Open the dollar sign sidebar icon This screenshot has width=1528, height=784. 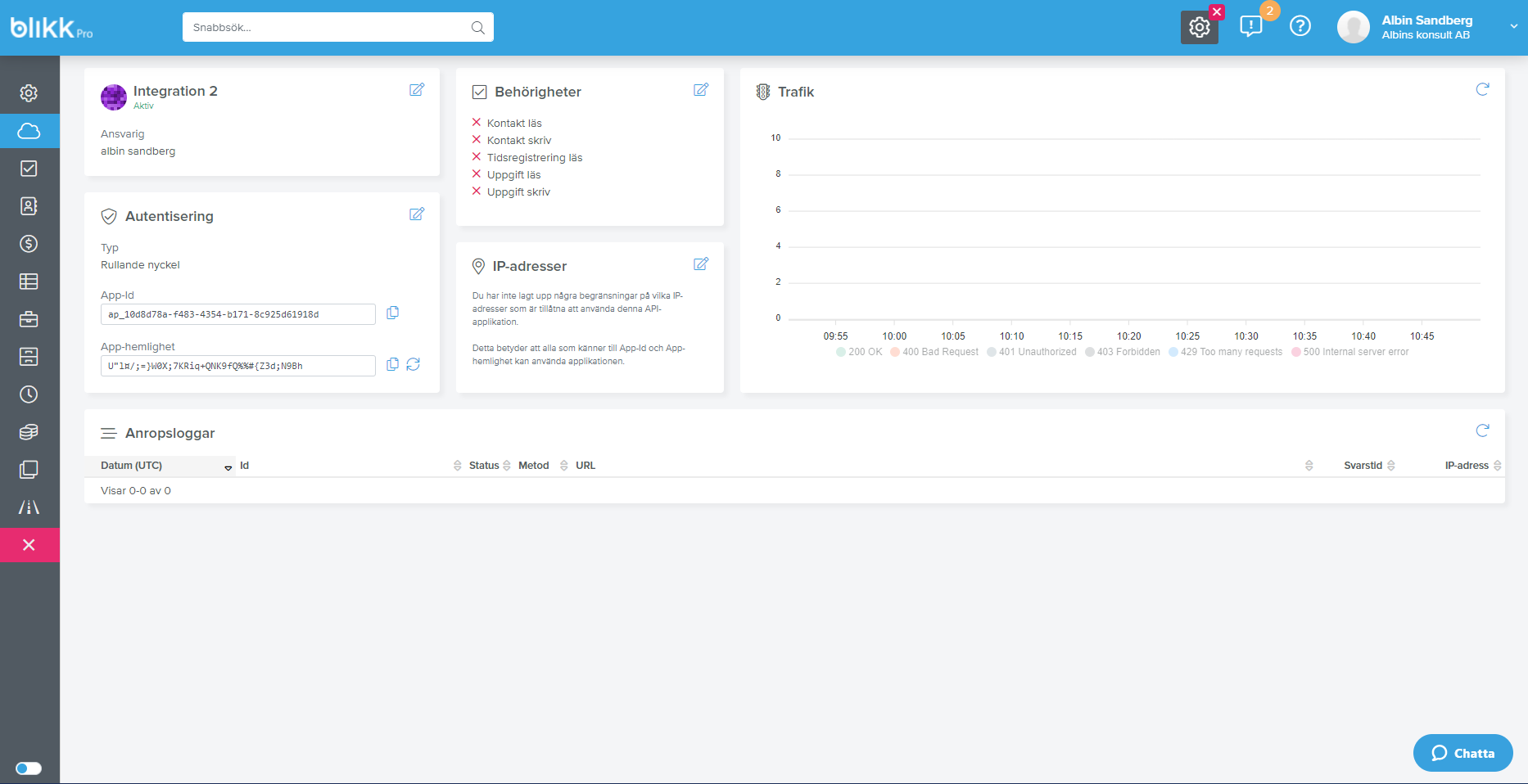(x=29, y=244)
